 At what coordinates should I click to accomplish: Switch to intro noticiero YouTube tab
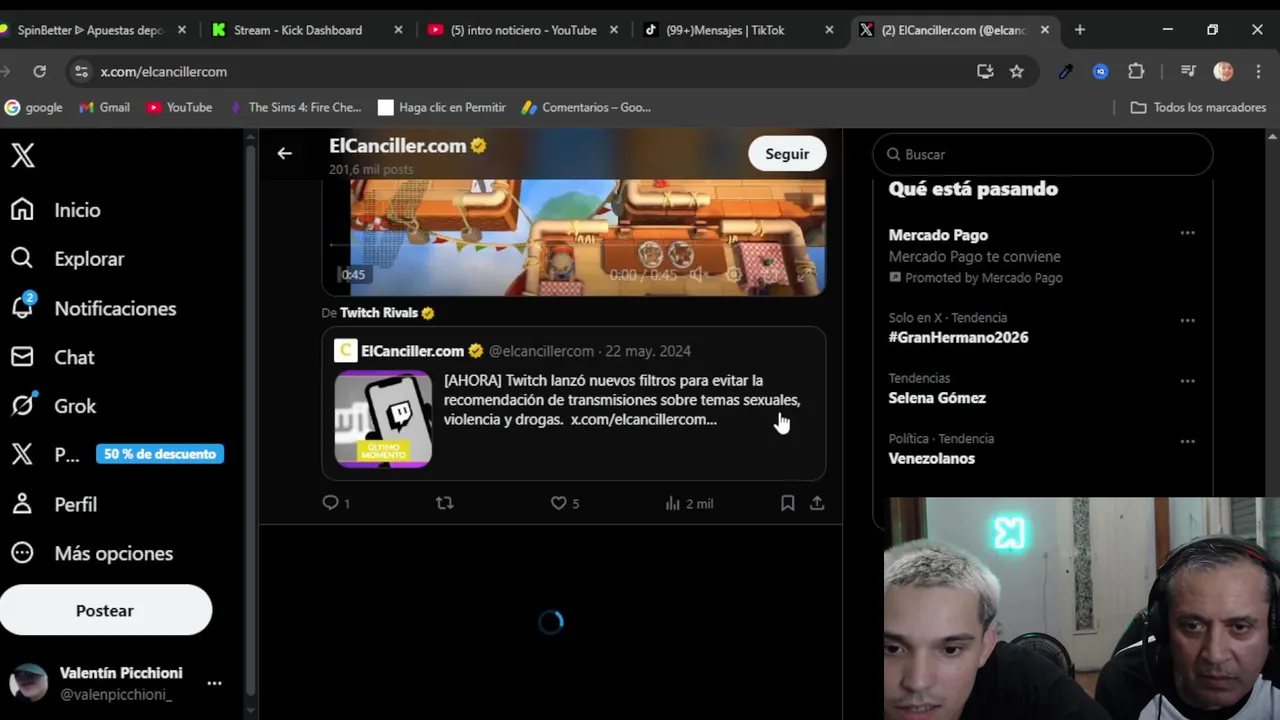[523, 30]
